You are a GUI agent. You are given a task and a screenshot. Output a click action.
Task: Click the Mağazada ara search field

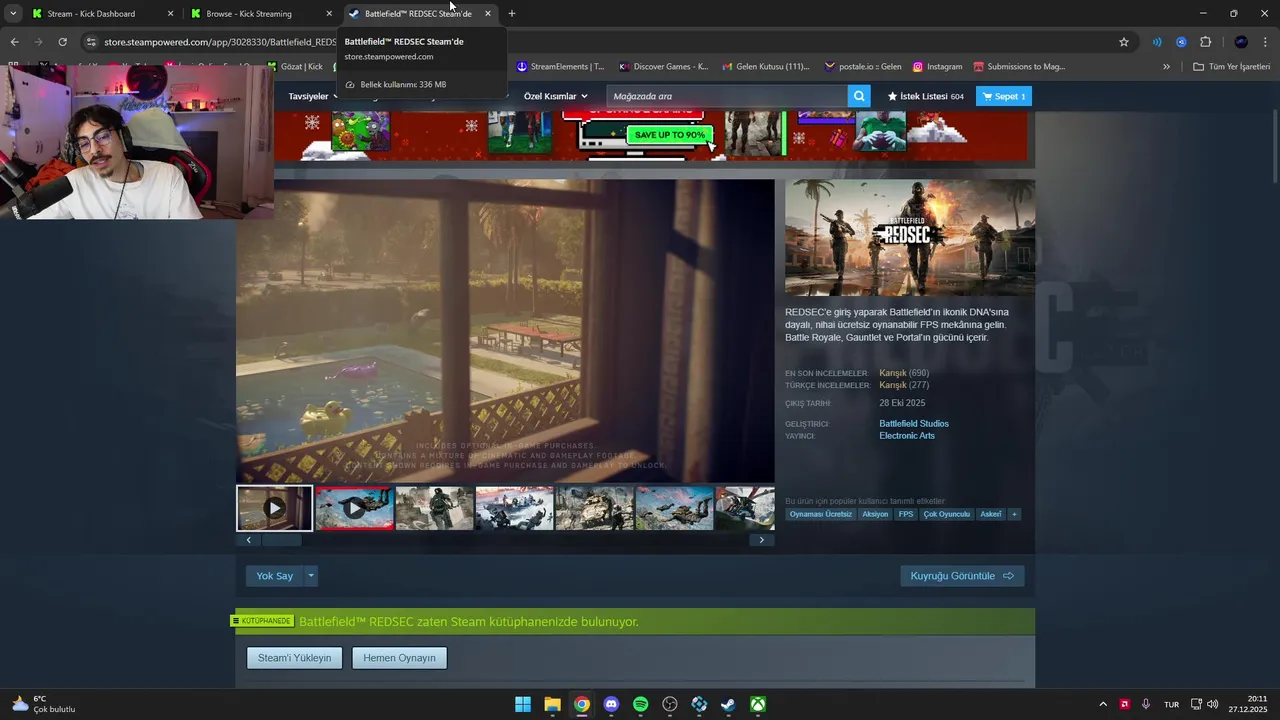tap(727, 96)
